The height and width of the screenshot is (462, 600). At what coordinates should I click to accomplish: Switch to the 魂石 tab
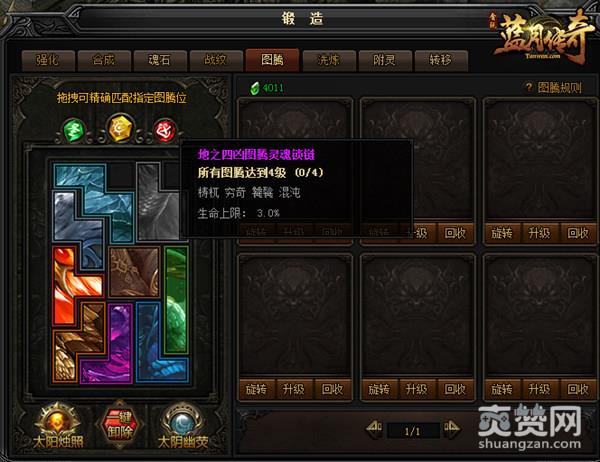[x=160, y=60]
